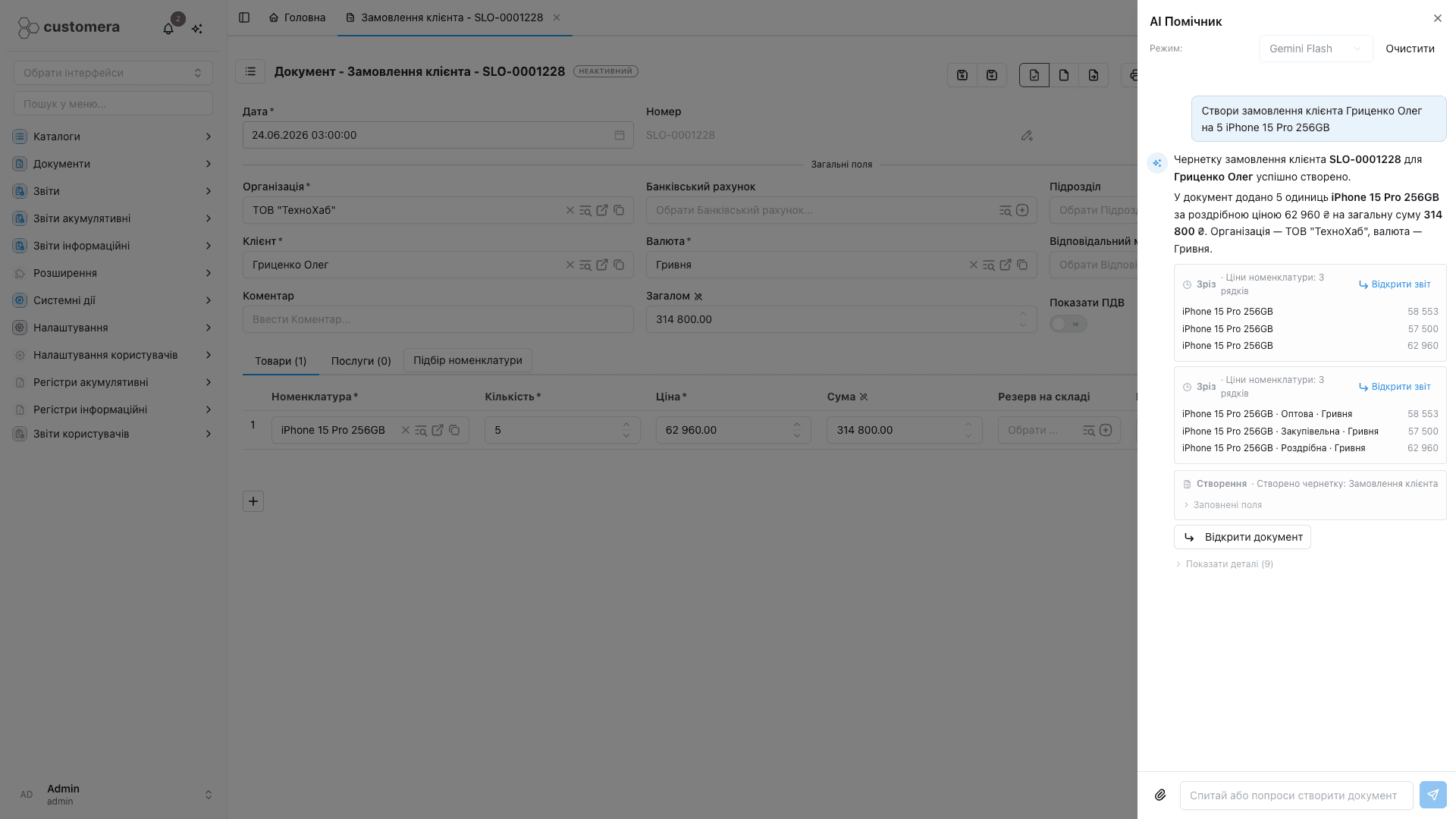Select Товари (1) tab
Image resolution: width=1456 pixels, height=819 pixels.
281,361
